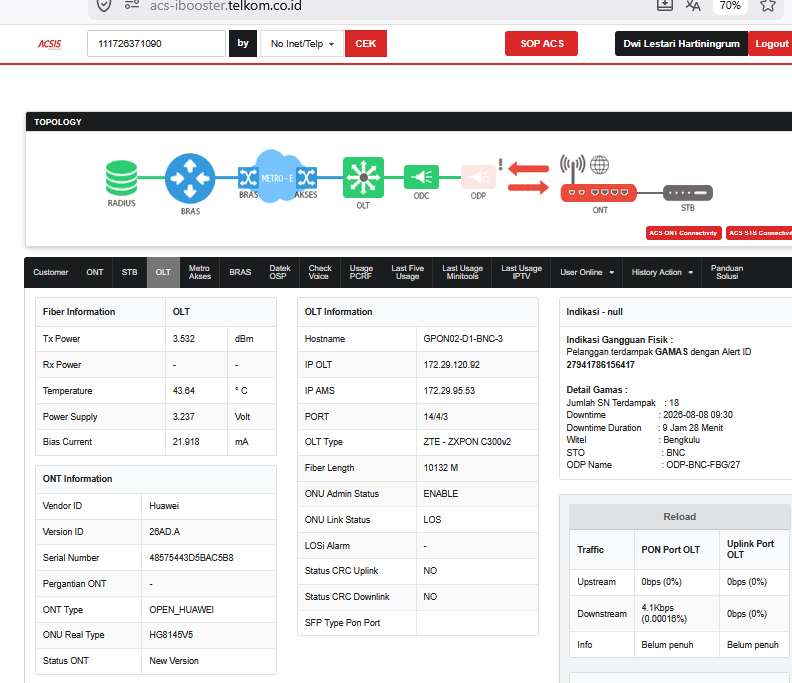792x683 pixels.
Task: Select the grey STB device icon
Action: click(x=688, y=192)
